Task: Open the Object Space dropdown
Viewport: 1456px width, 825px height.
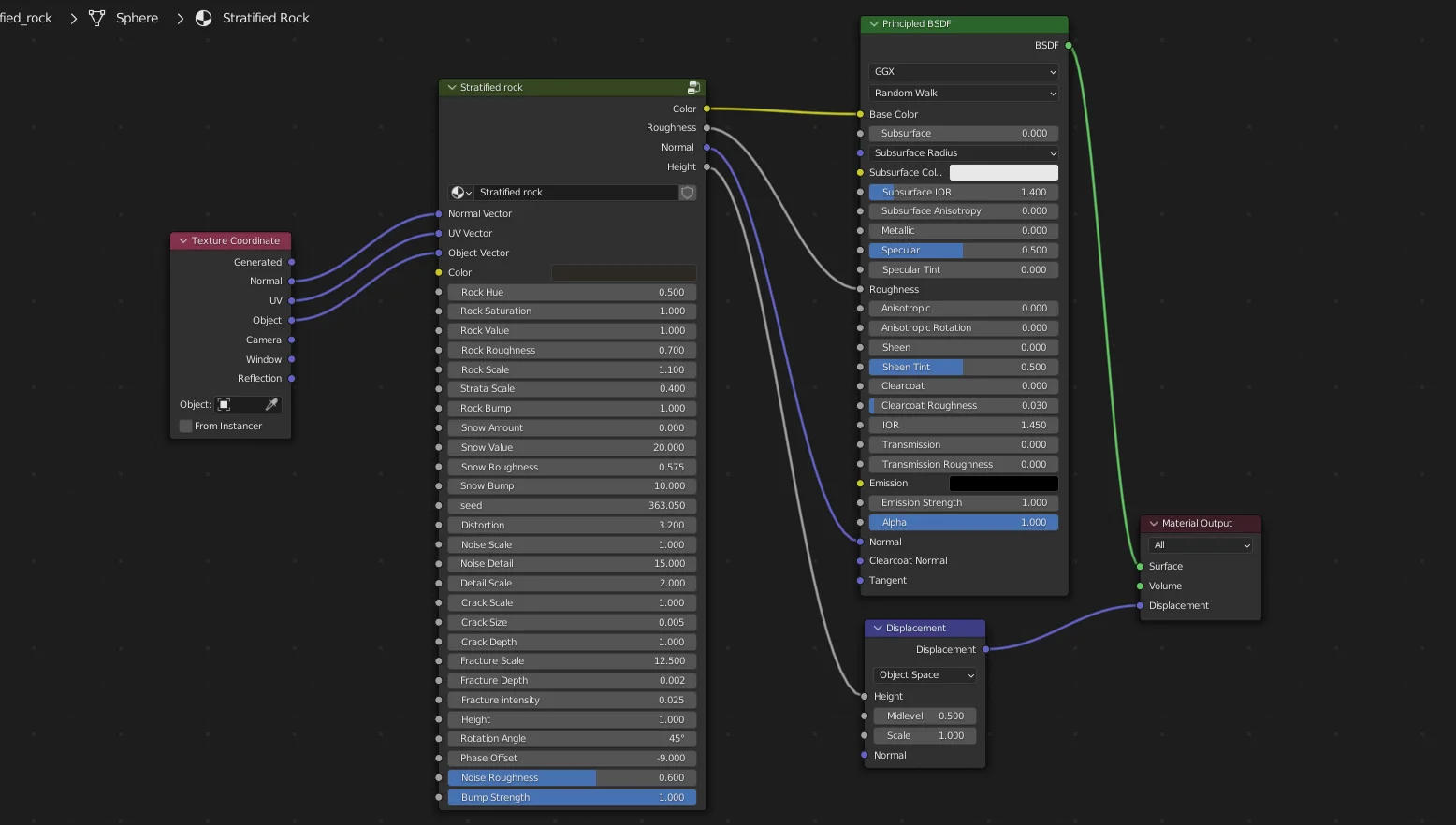Action: (x=925, y=675)
